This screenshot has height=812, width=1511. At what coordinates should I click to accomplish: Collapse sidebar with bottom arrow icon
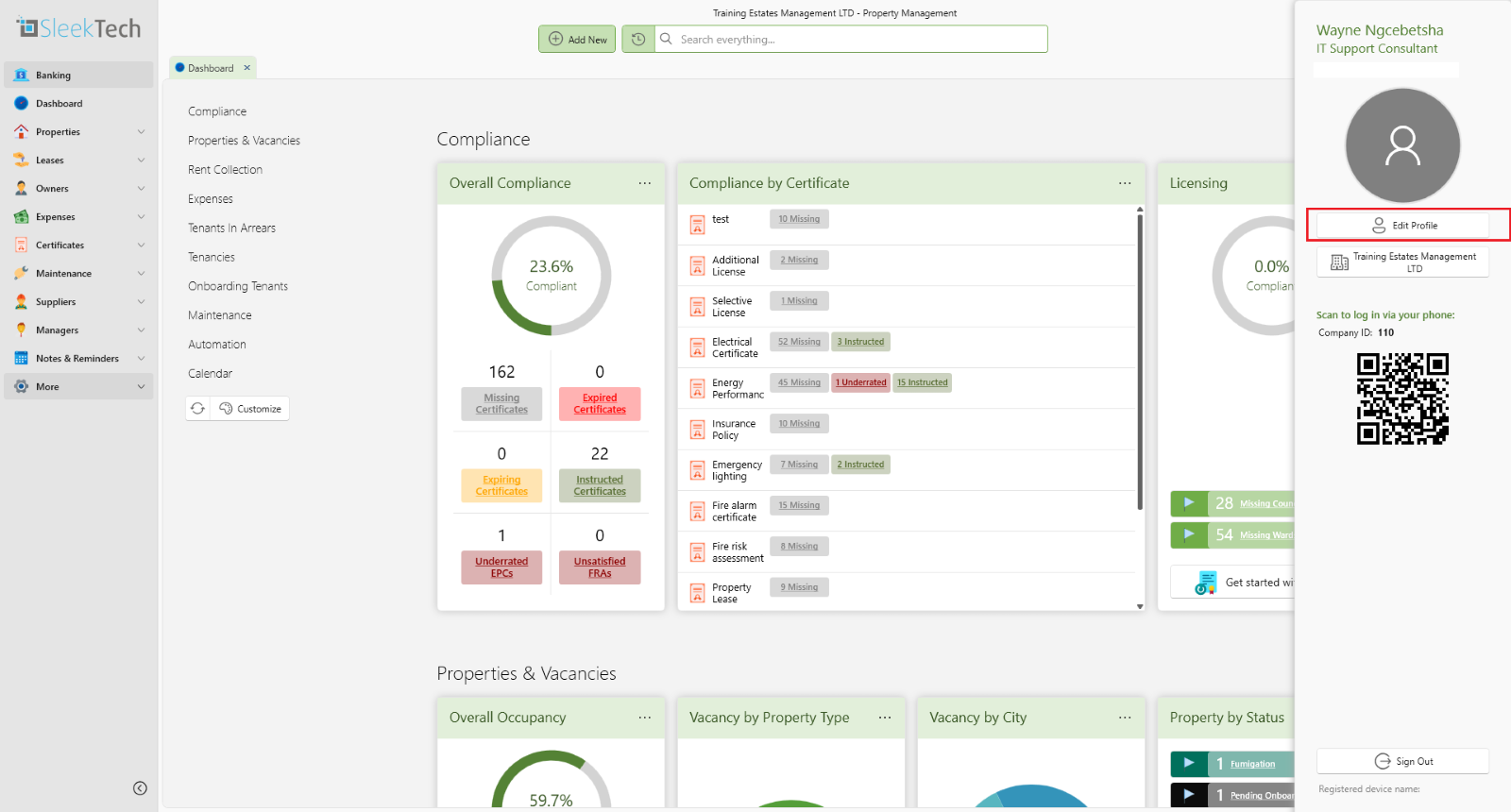(x=140, y=788)
